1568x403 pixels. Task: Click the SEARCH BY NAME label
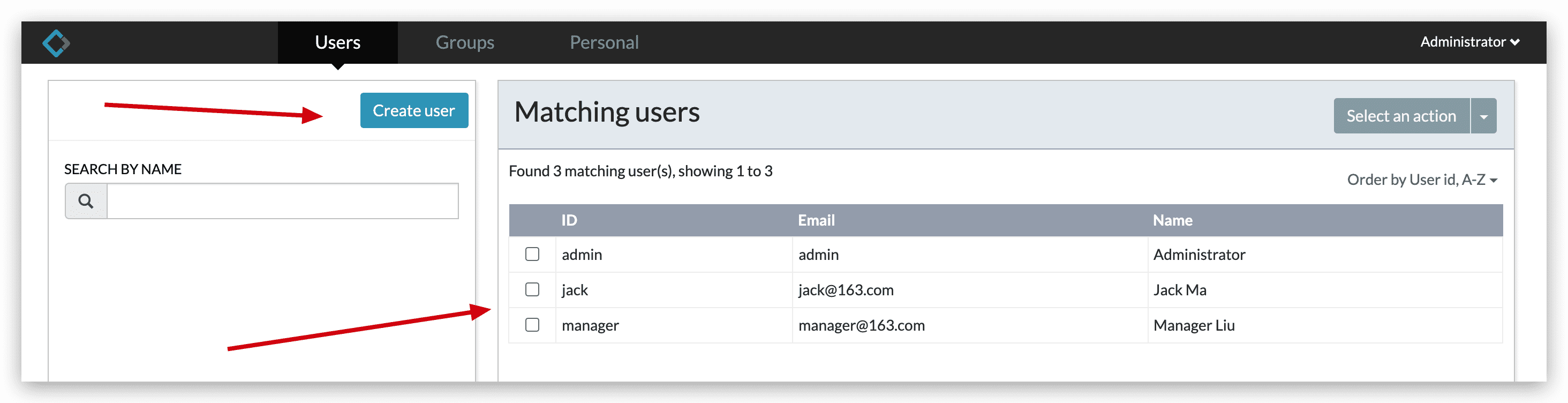123,169
